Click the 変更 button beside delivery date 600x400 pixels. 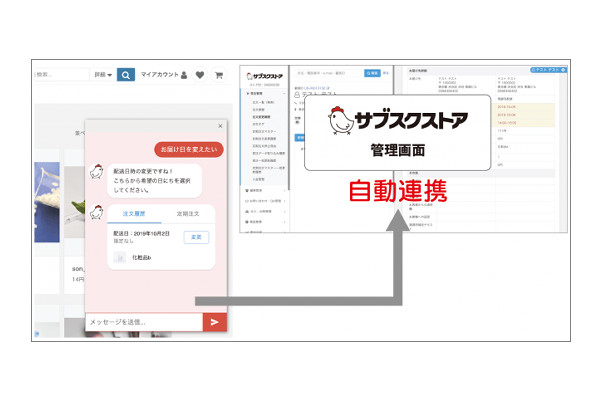196,237
